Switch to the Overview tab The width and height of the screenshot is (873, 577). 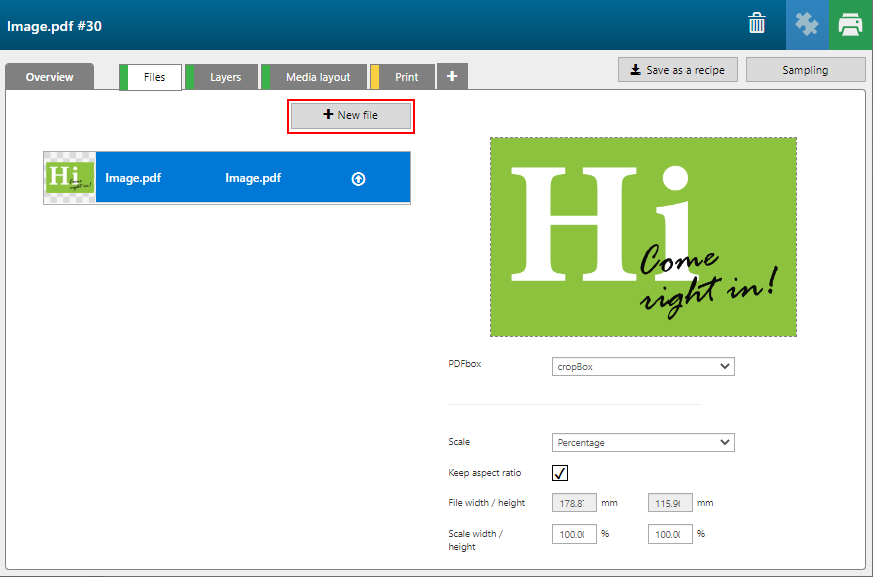pyautogui.click(x=50, y=77)
